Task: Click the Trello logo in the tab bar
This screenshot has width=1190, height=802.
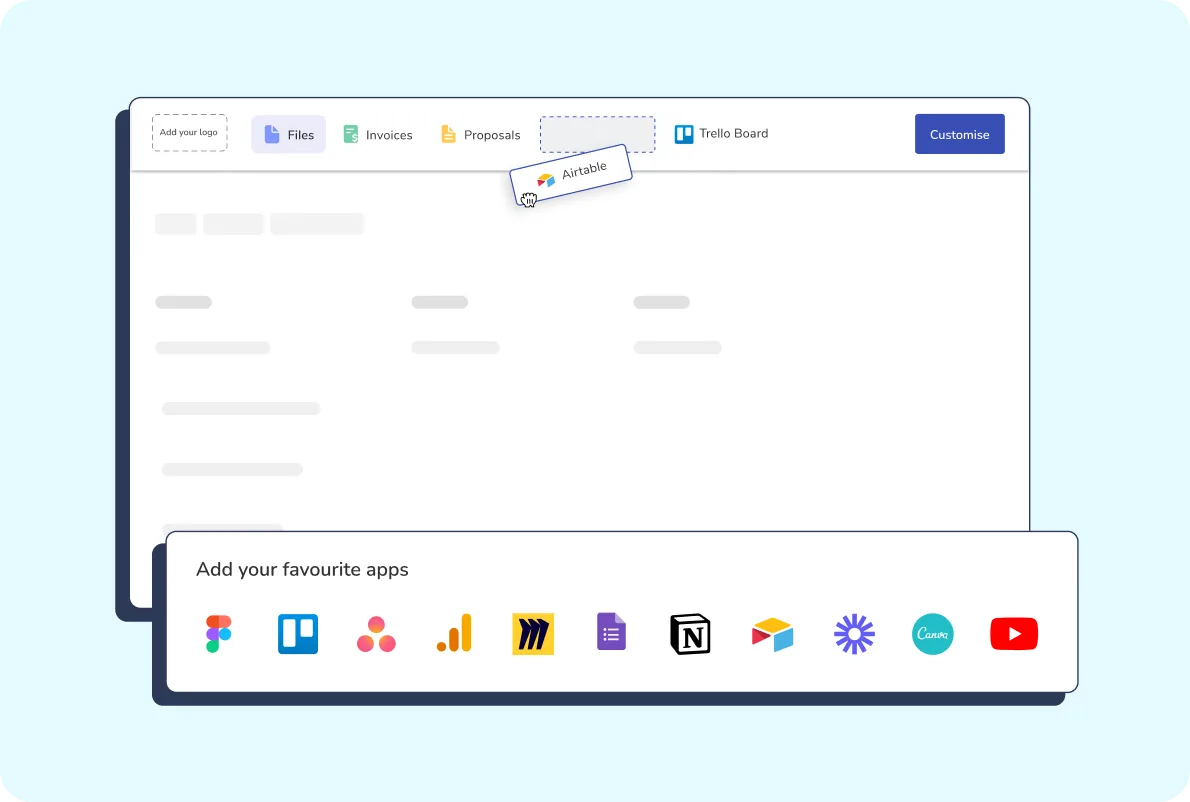Action: (684, 134)
